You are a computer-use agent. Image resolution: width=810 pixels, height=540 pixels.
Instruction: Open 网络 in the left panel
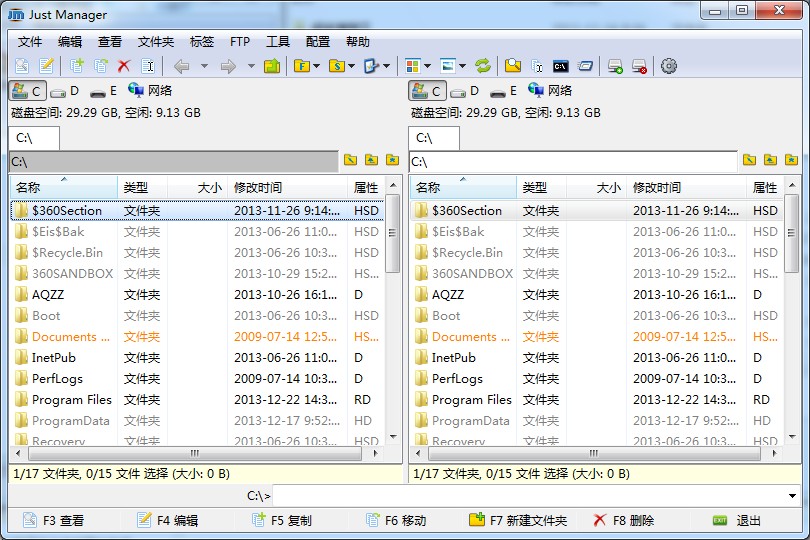point(150,90)
